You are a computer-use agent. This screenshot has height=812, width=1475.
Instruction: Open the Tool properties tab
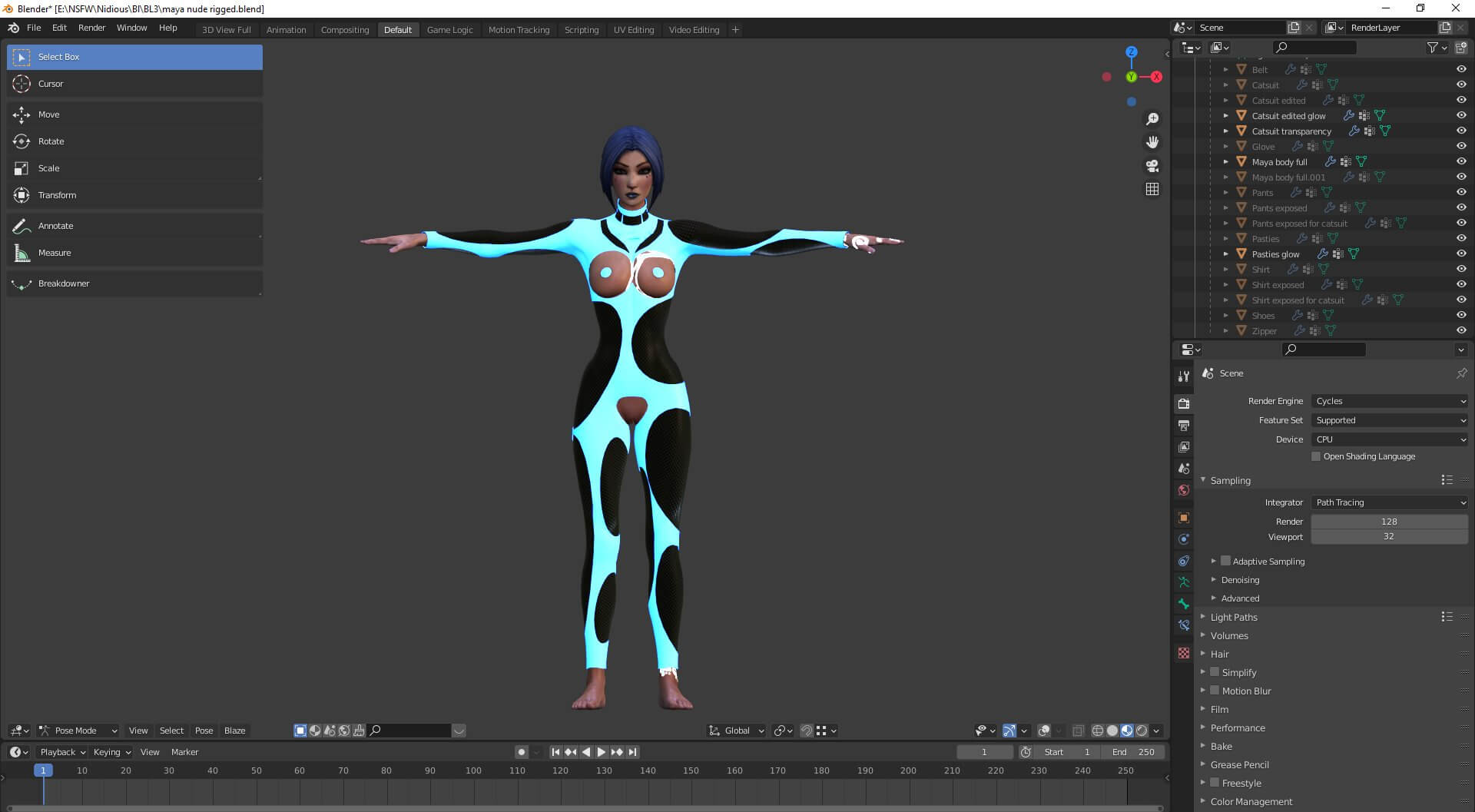[1184, 376]
